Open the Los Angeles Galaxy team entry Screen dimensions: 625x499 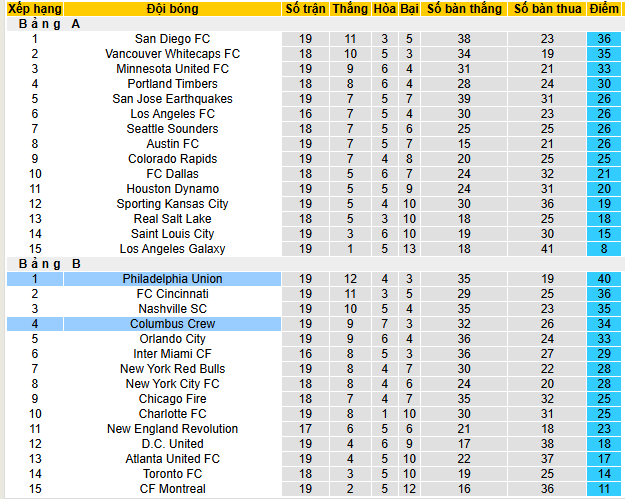coord(172,249)
